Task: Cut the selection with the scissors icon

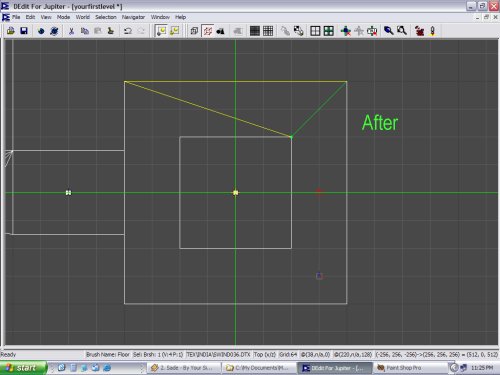Action: click(71, 31)
